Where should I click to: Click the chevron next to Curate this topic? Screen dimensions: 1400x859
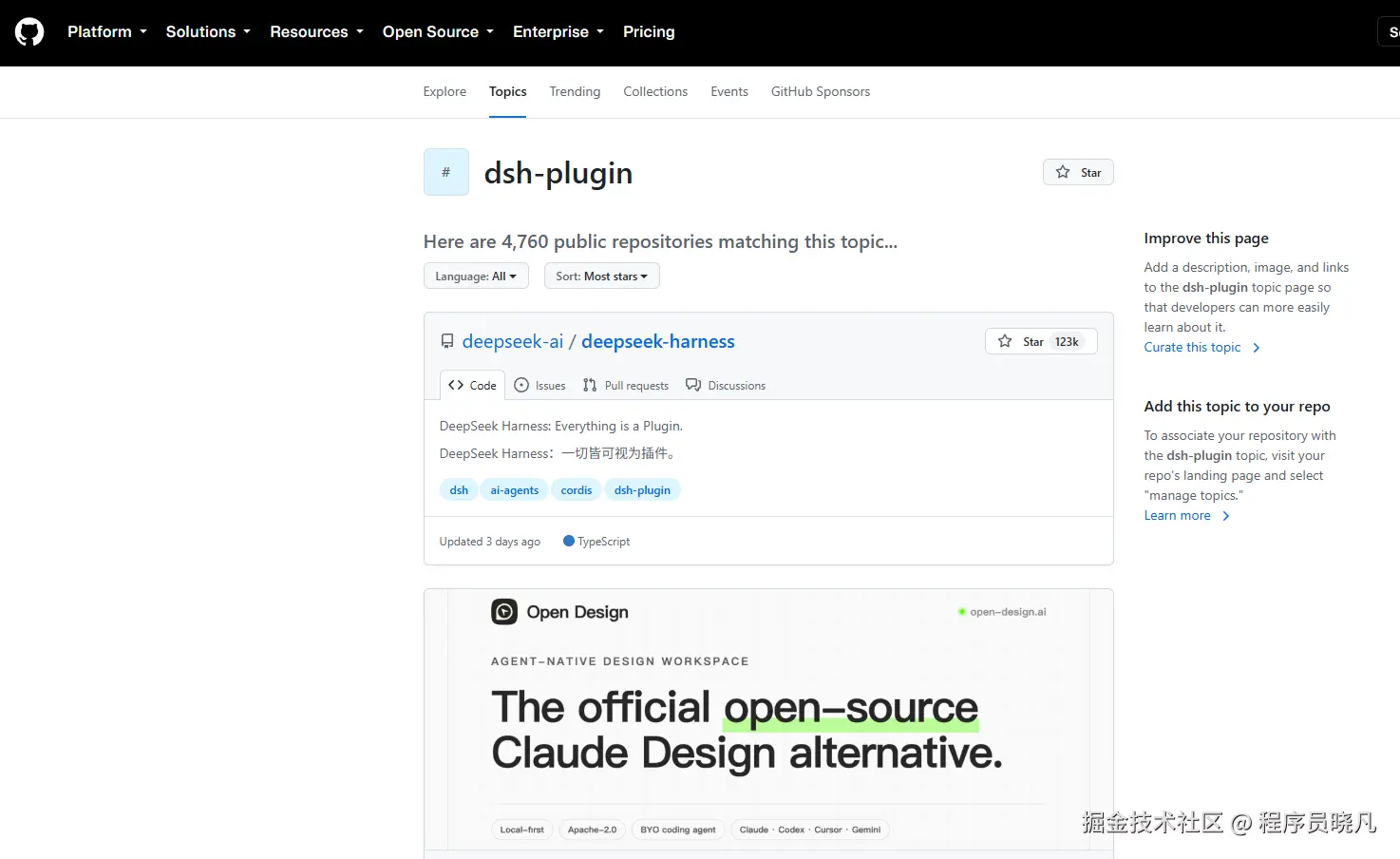[x=1257, y=348]
